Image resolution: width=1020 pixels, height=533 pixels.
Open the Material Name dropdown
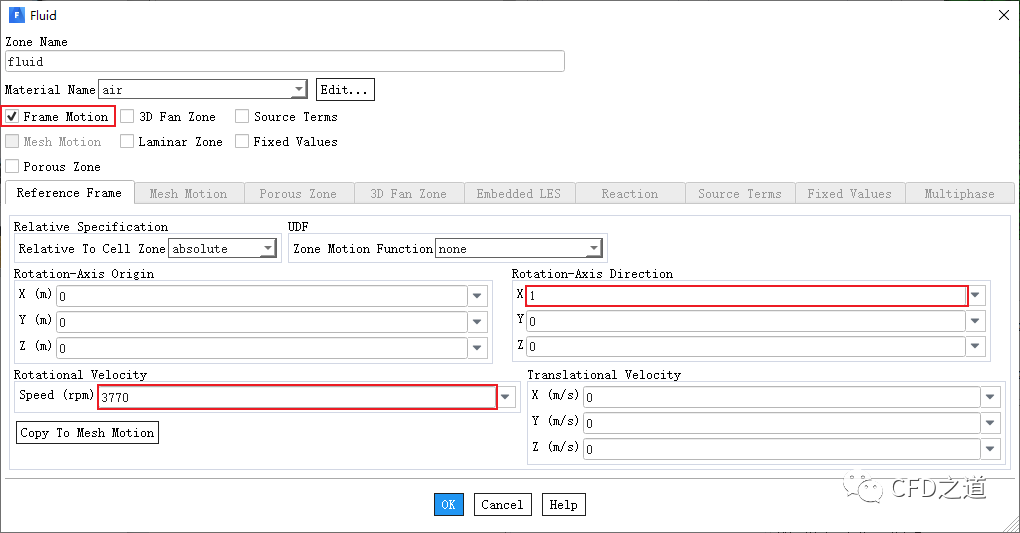[299, 90]
